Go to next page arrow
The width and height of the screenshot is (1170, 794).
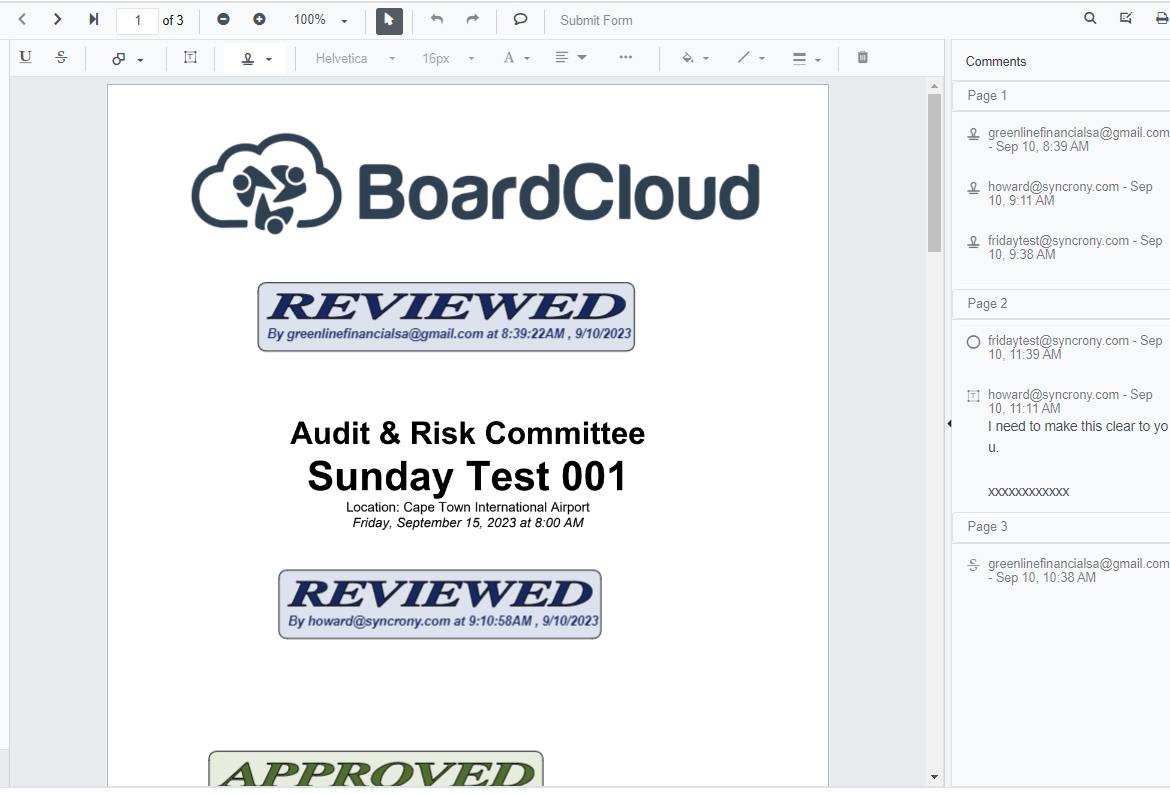57,19
